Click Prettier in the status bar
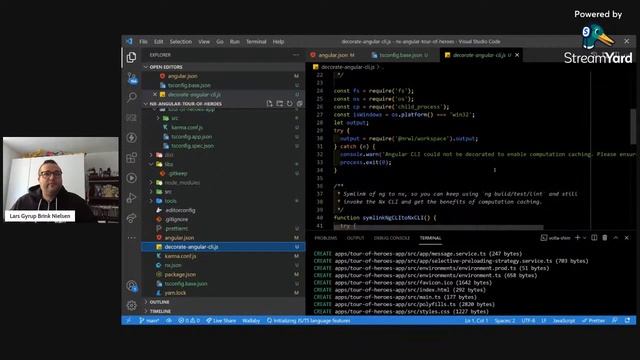The width and height of the screenshot is (640, 360). (593, 321)
